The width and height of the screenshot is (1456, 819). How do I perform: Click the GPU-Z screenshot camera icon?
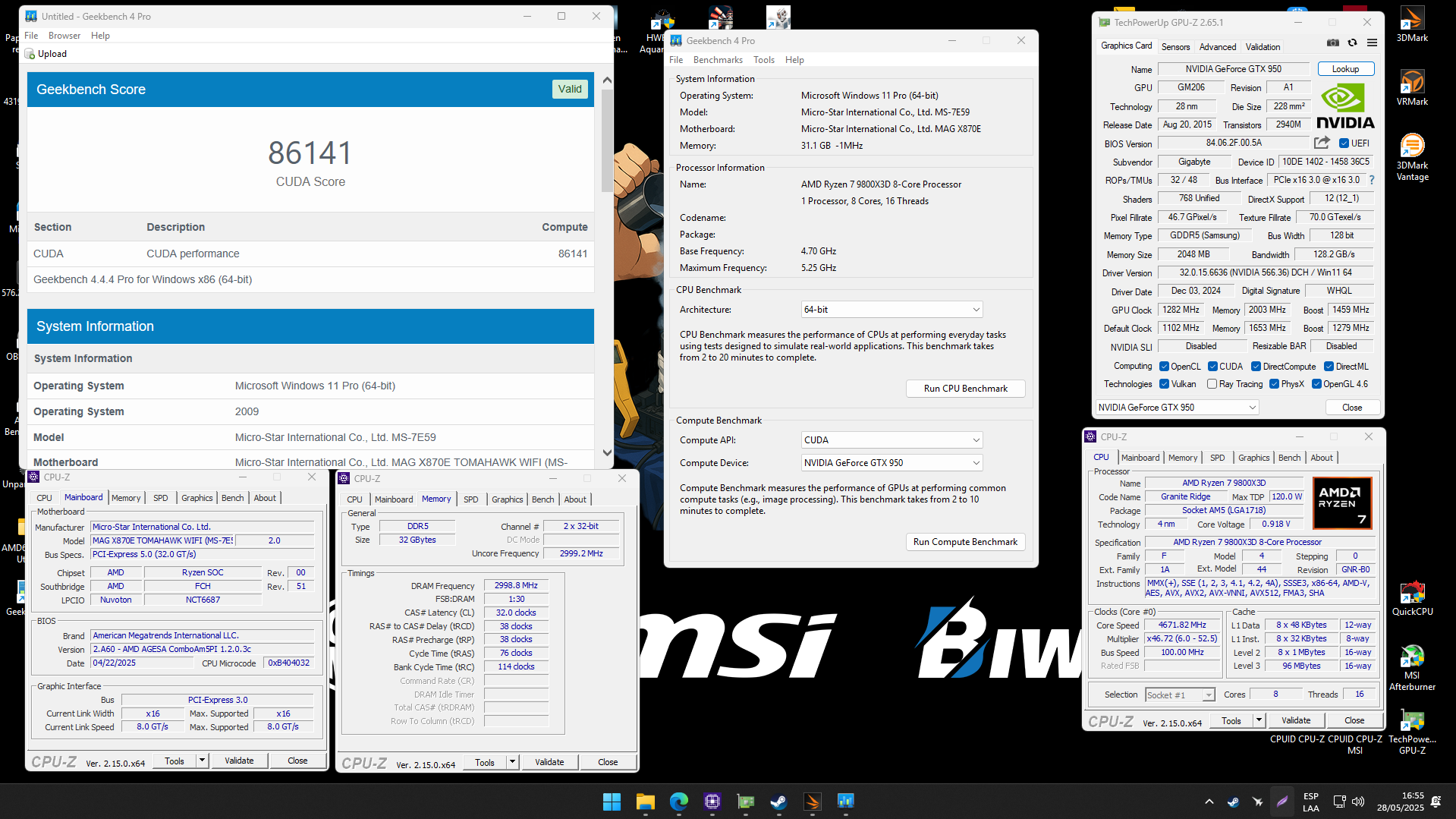click(x=1333, y=43)
